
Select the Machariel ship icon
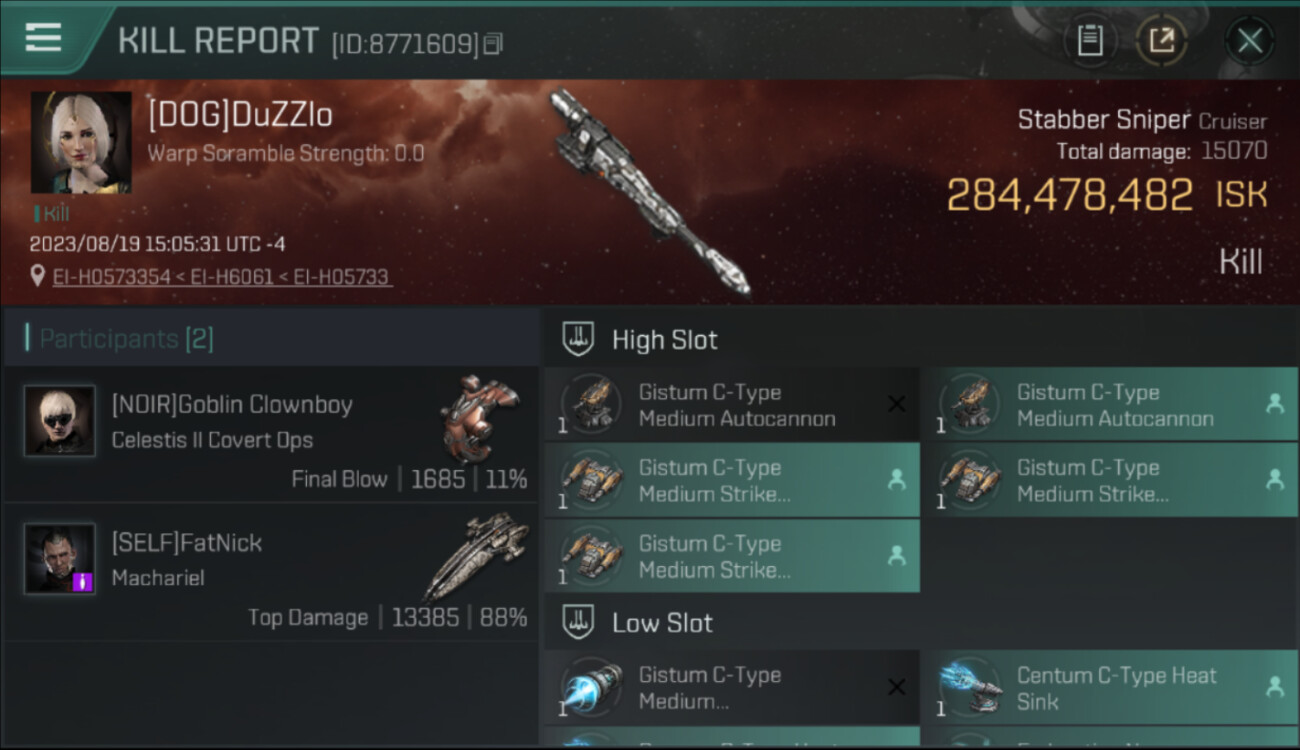475,557
